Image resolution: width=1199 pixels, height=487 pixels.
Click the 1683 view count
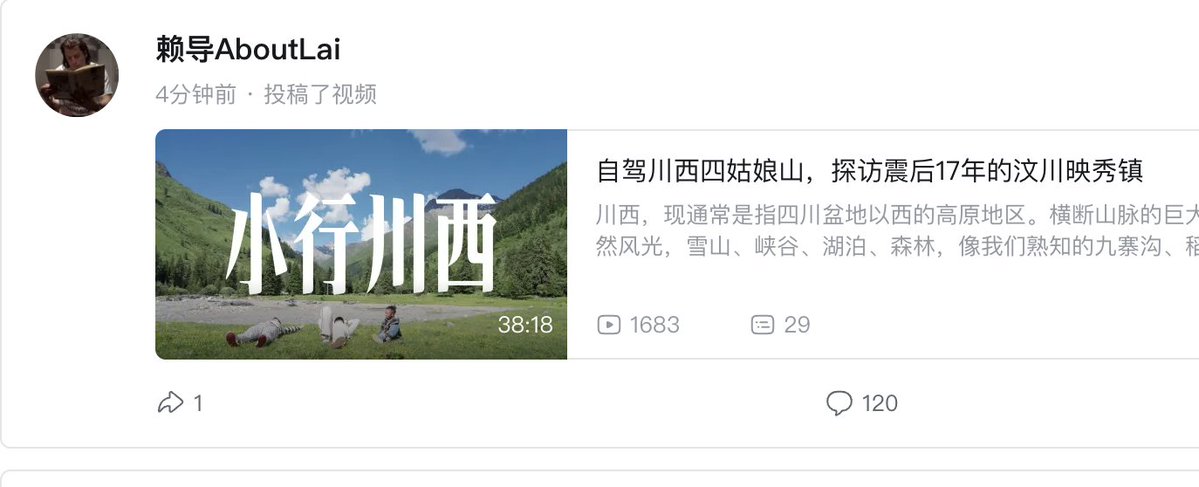tap(655, 325)
